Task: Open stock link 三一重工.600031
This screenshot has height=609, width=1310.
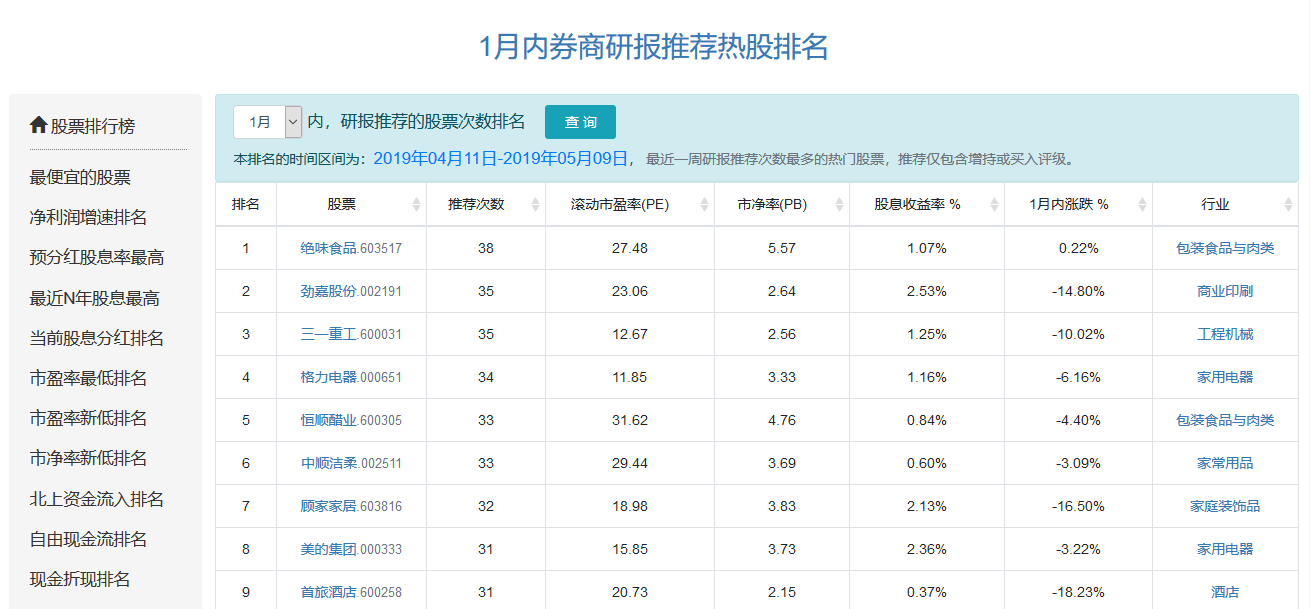Action: pos(351,334)
